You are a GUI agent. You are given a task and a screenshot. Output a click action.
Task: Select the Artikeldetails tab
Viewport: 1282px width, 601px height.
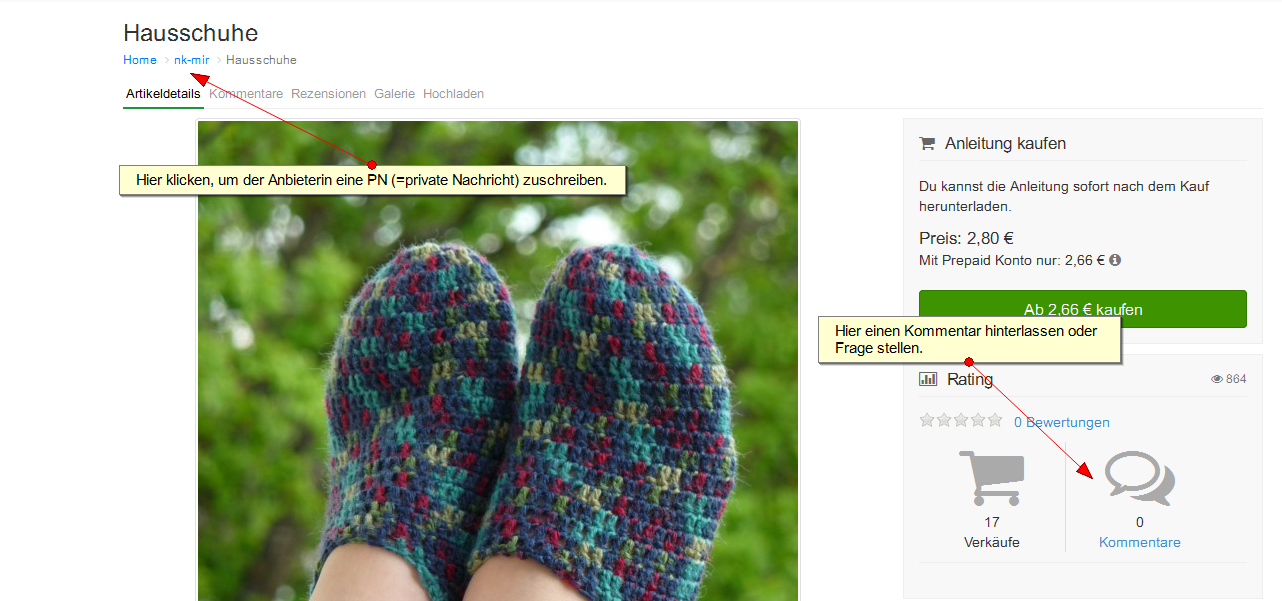(163, 94)
